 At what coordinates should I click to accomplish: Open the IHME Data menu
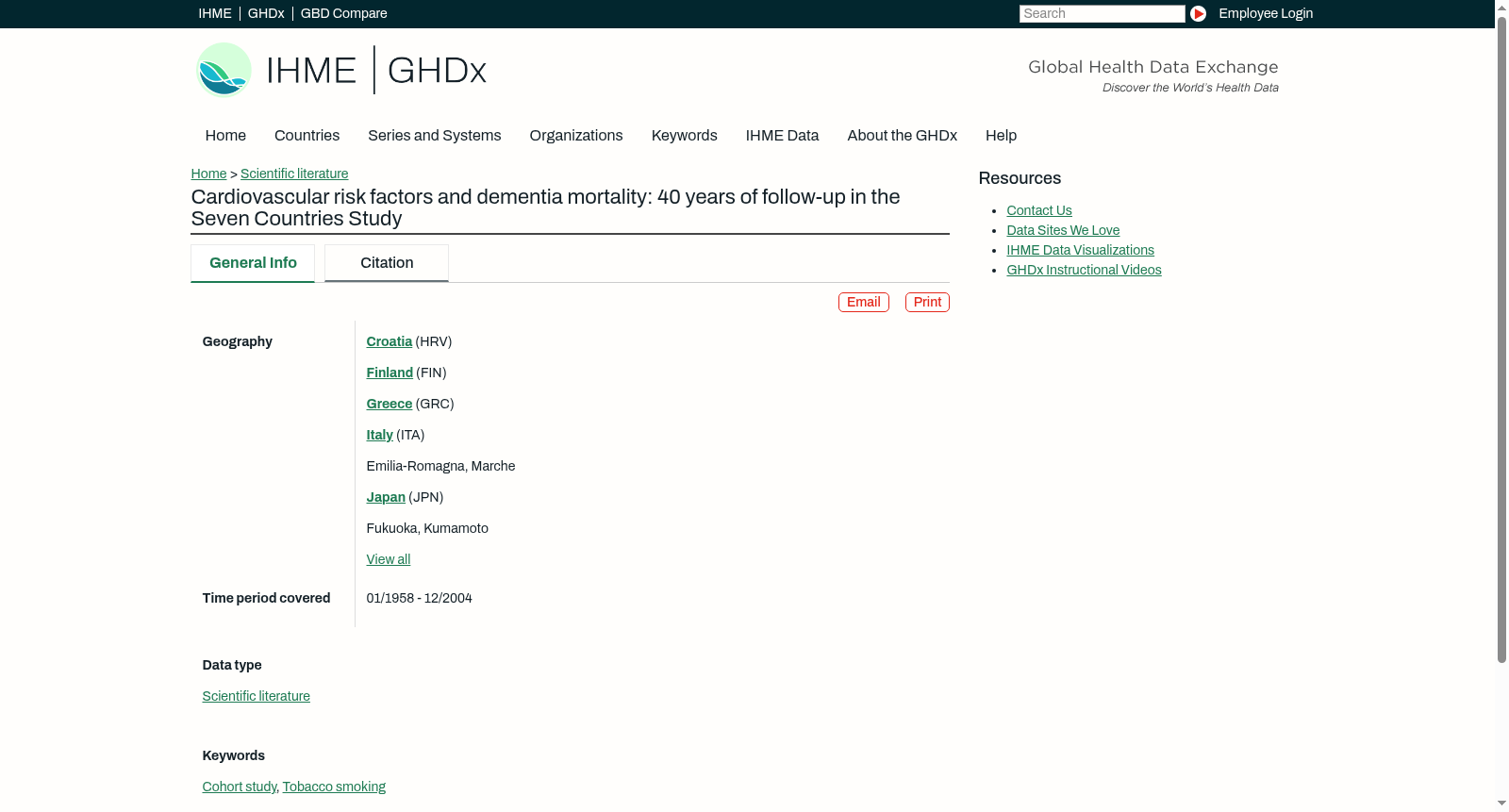click(x=783, y=136)
